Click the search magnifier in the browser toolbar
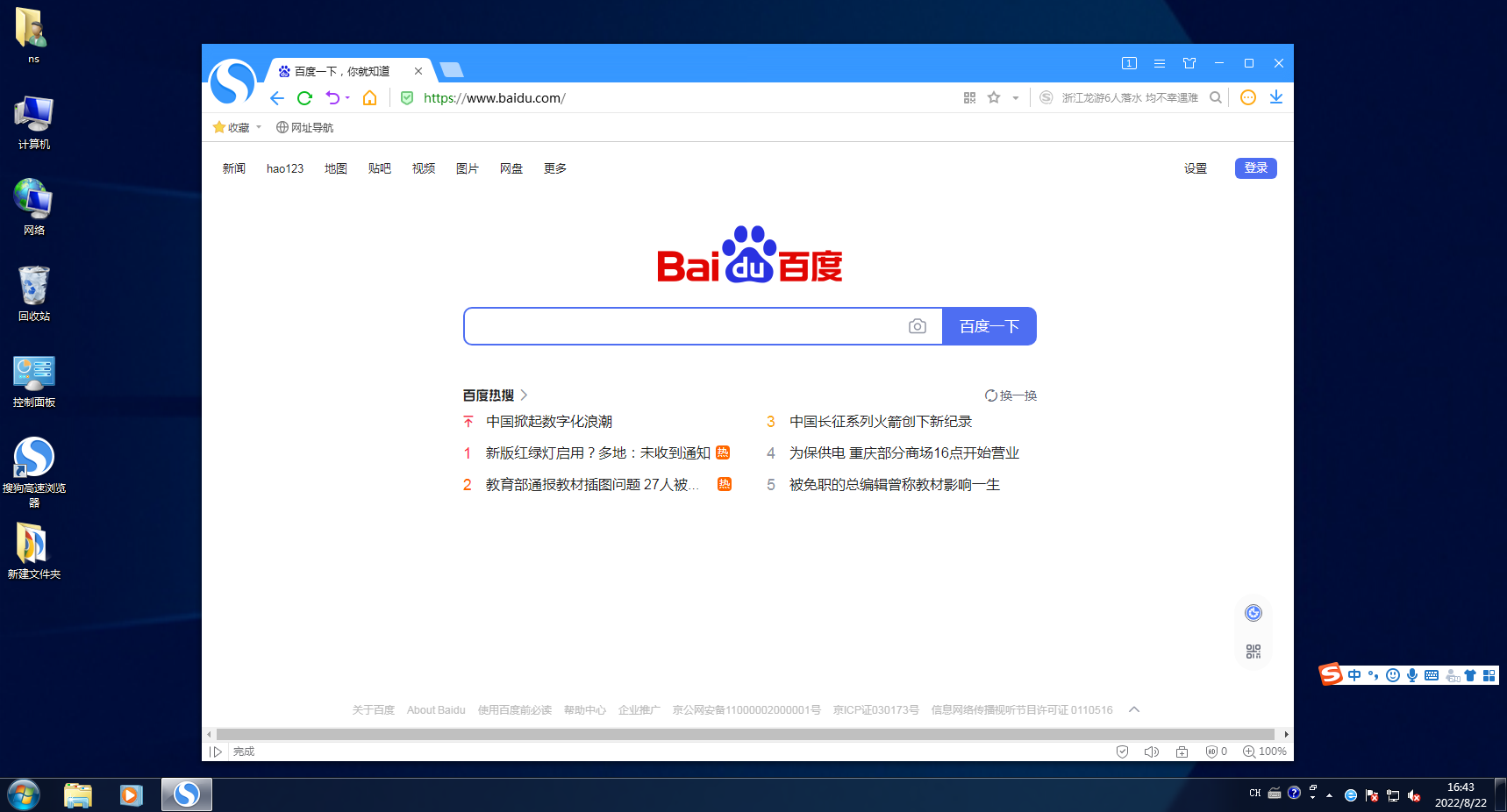1507x812 pixels. point(1216,97)
